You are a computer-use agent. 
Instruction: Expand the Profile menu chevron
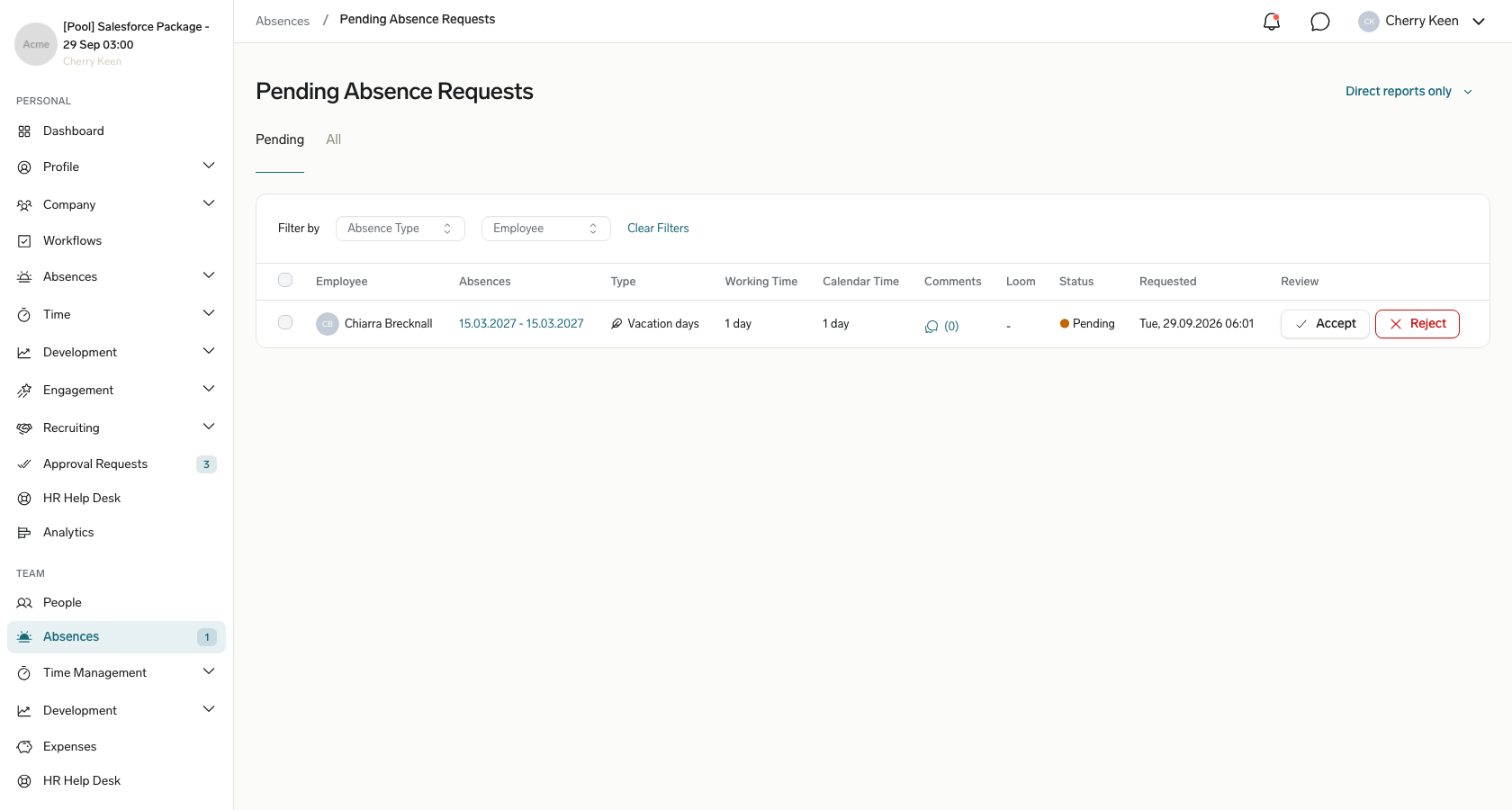[209, 166]
